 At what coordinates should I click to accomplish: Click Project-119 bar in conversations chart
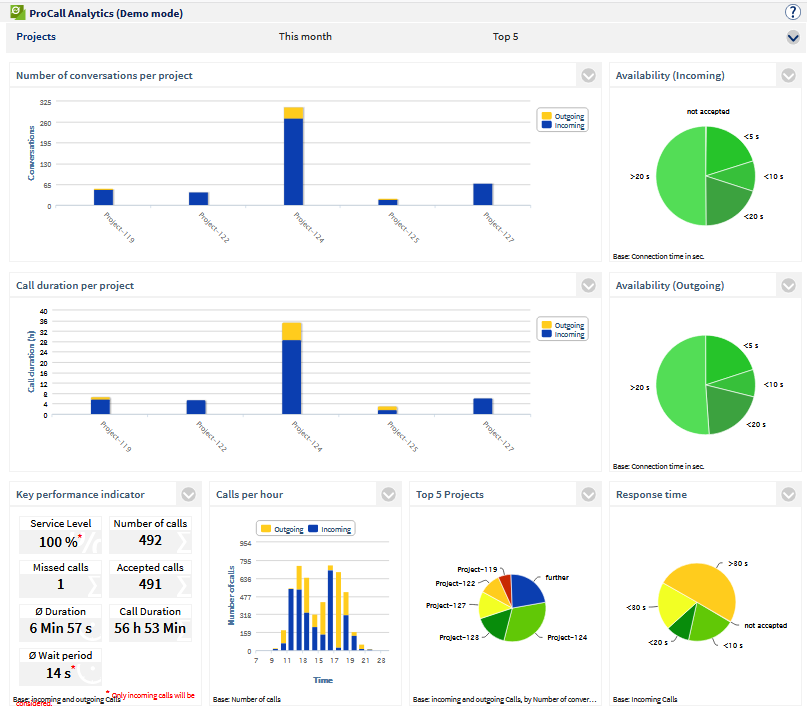pos(103,198)
